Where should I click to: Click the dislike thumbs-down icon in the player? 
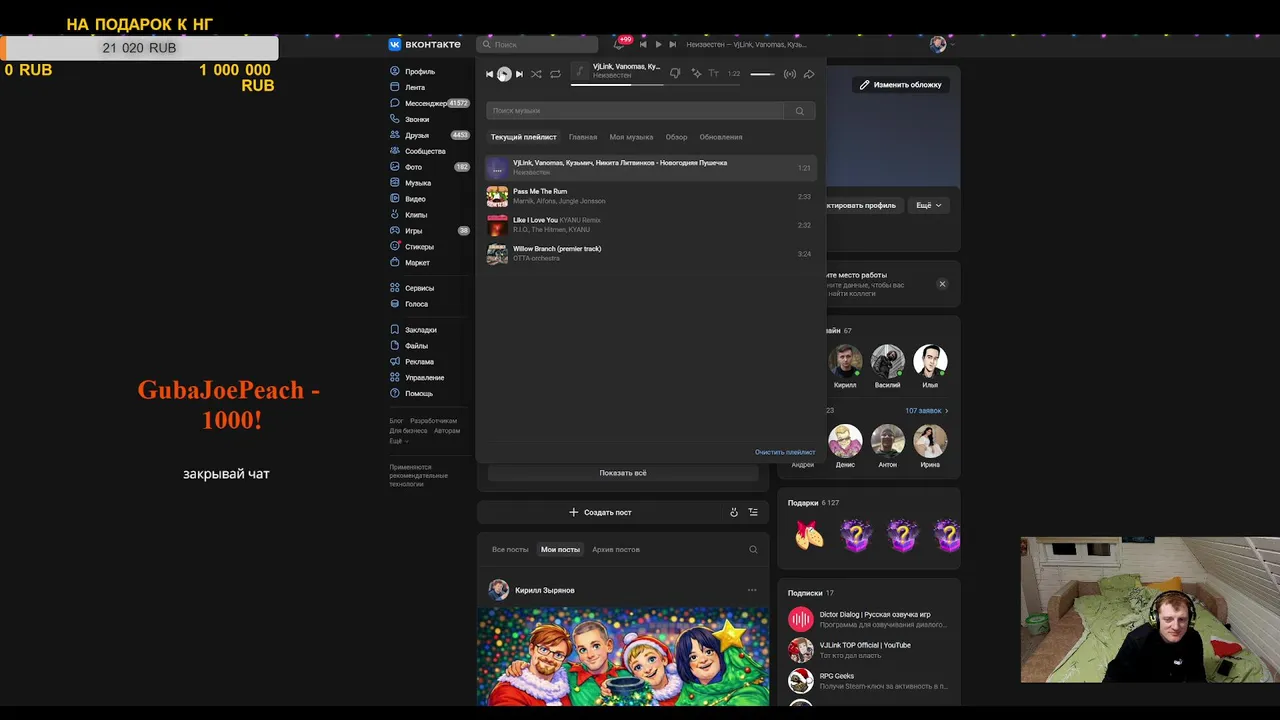(x=675, y=74)
